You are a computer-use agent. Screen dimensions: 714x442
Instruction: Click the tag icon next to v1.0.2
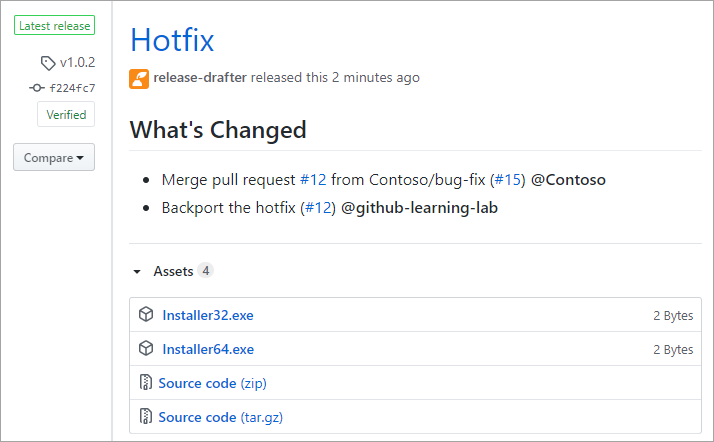pos(48,63)
